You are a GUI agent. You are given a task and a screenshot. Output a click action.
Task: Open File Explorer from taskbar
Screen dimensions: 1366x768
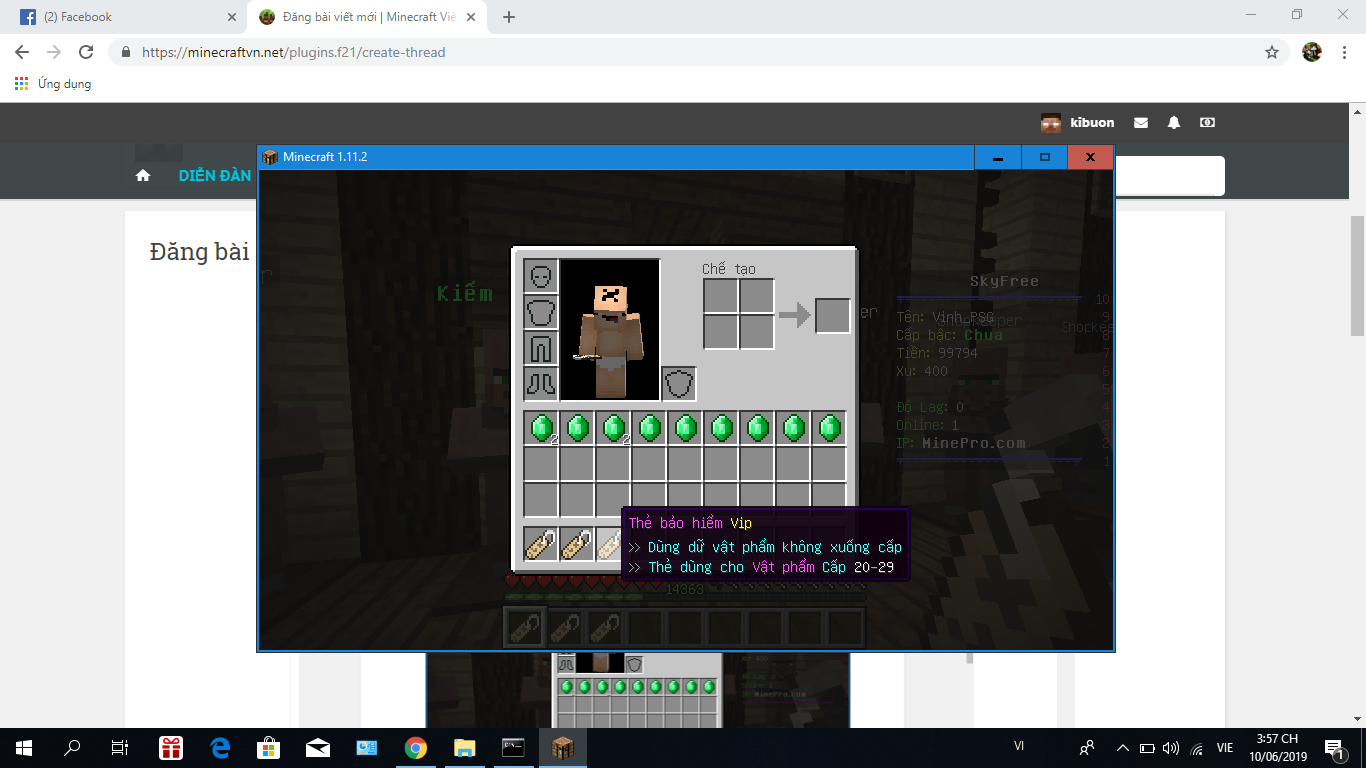pyautogui.click(x=465, y=747)
